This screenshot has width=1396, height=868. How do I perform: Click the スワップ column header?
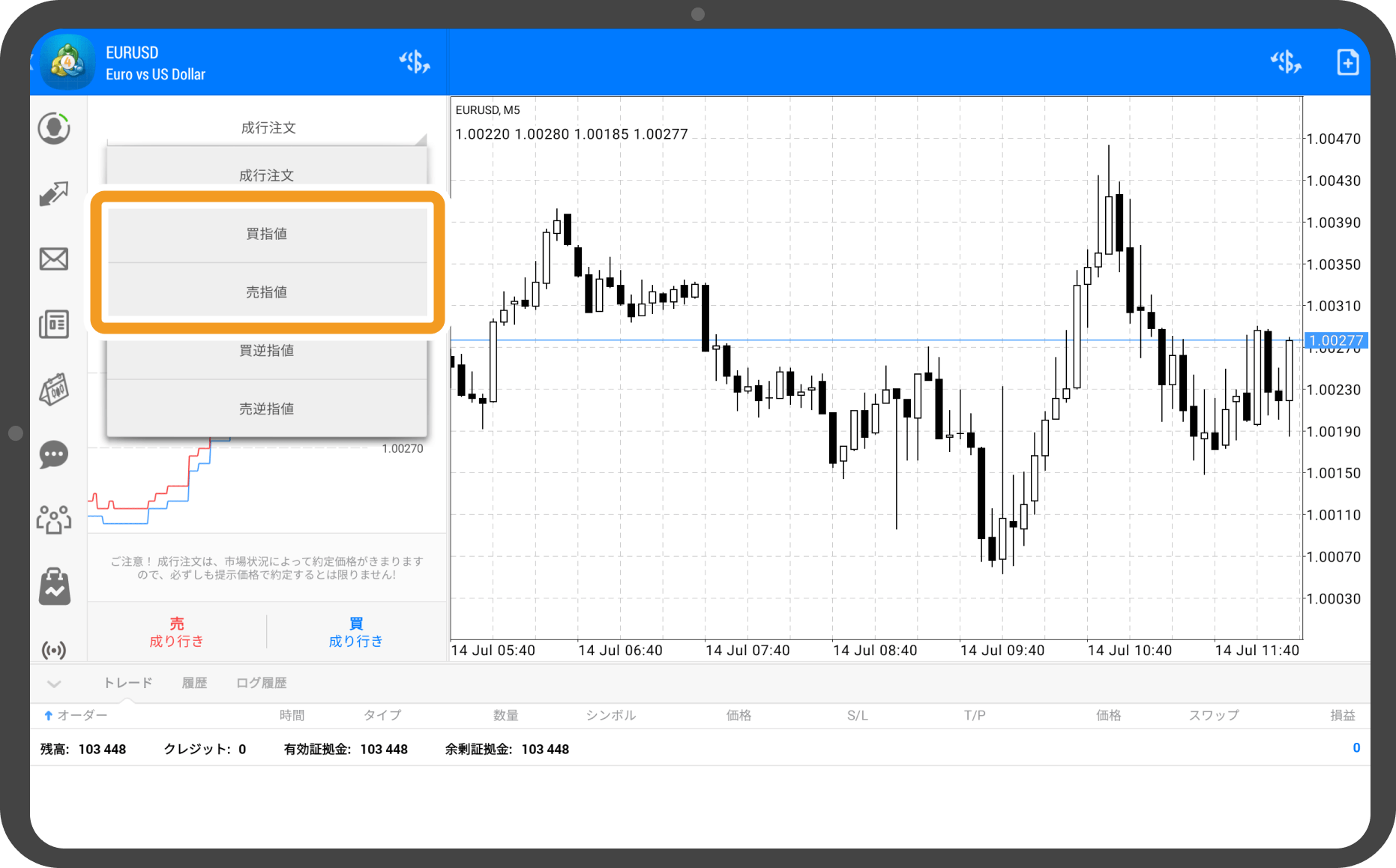1214,716
